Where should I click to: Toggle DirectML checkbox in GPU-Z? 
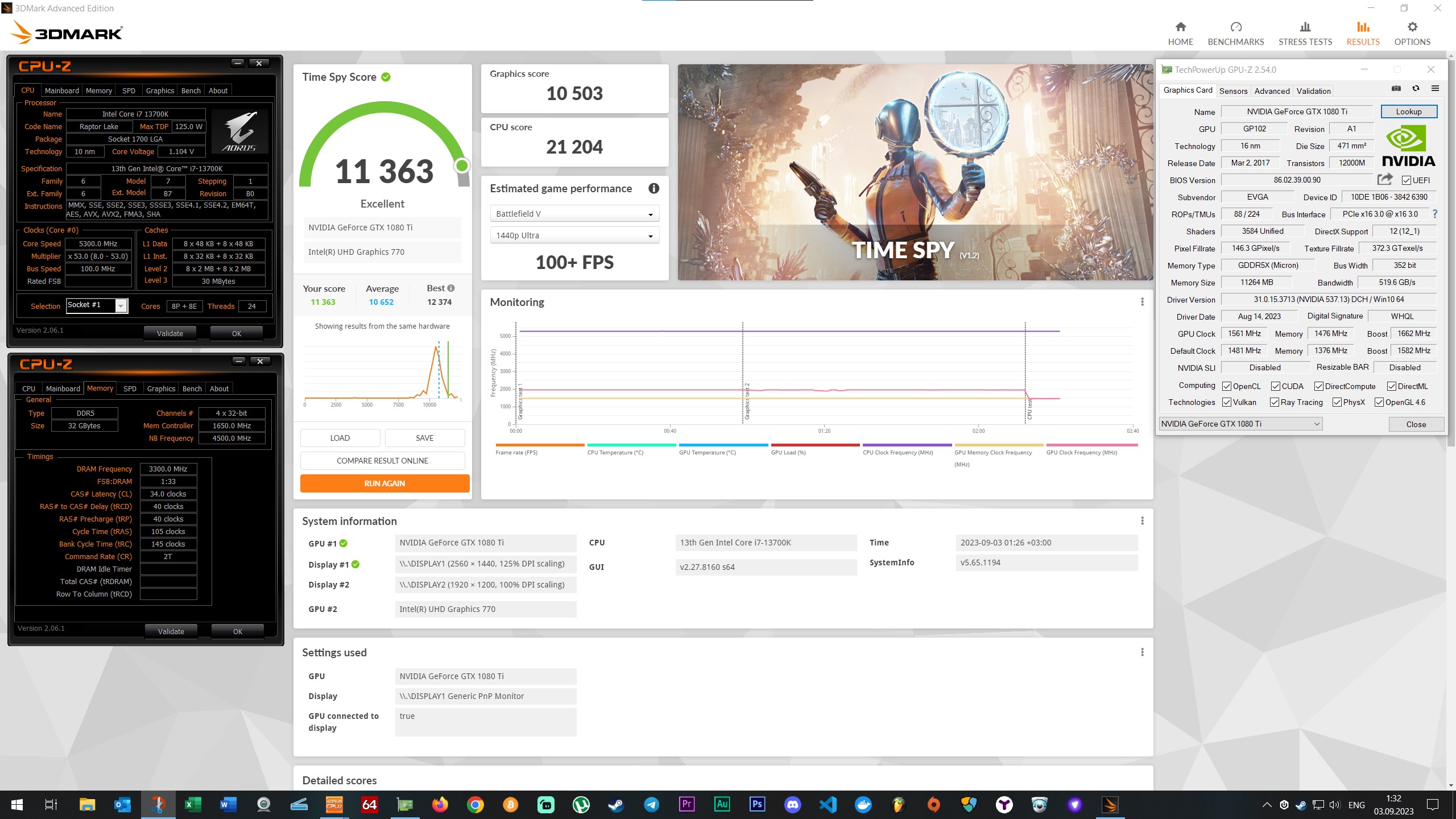pos(1392,386)
